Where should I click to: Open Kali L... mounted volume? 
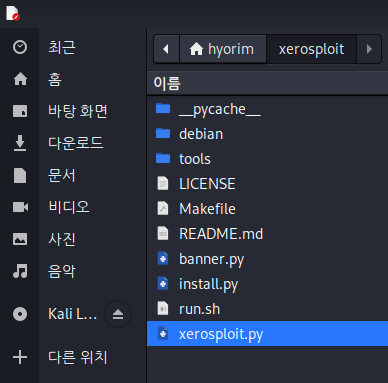73,314
